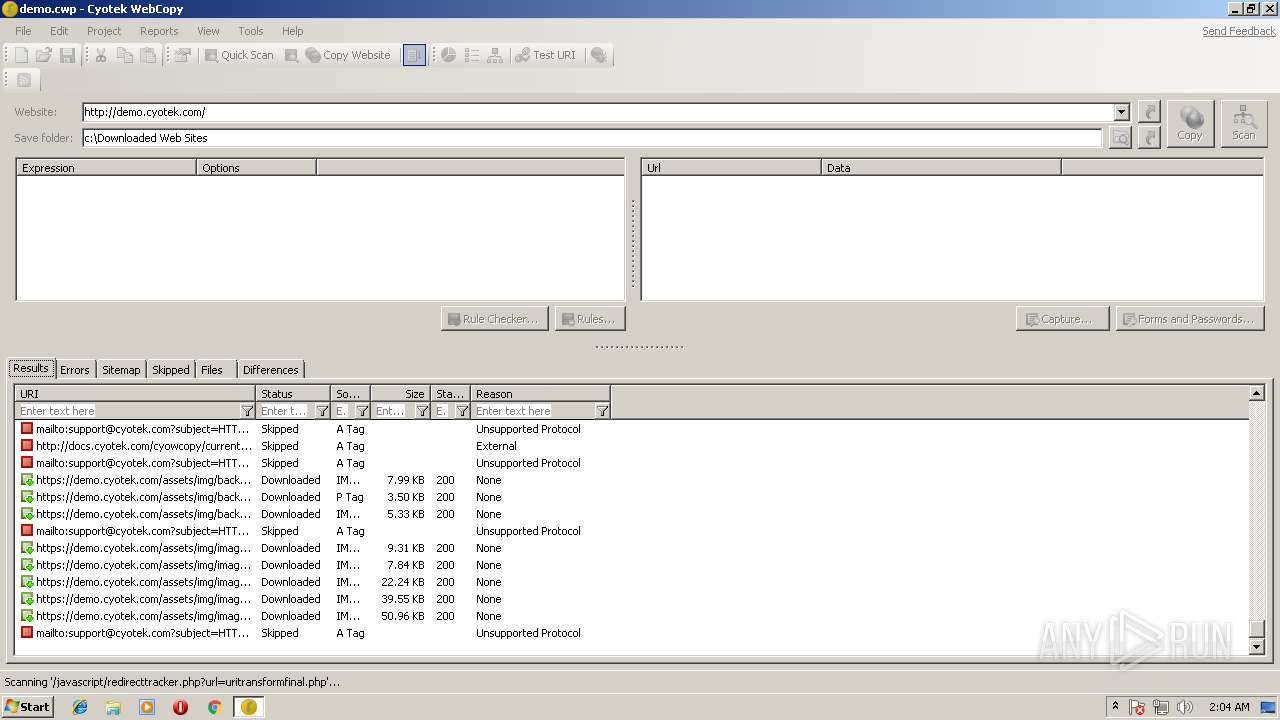Click the Copy Website toolbar button

pos(348,55)
